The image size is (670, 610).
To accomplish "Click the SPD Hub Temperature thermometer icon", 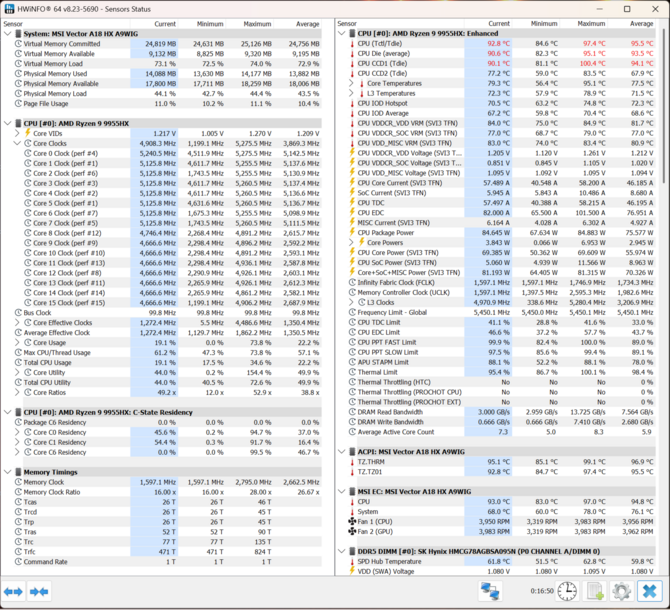I will coord(352,561).
